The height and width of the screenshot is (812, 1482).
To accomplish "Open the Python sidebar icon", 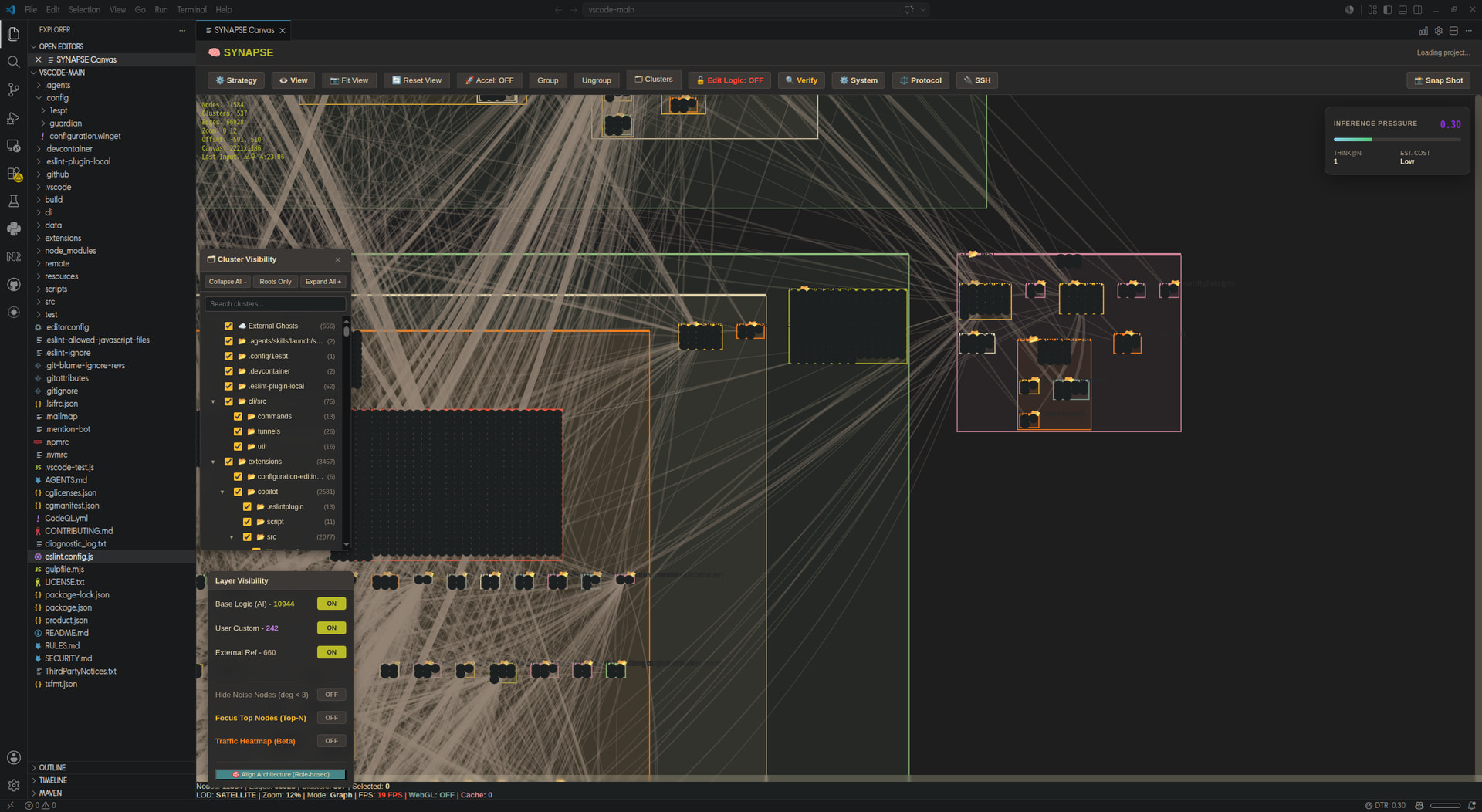I will tap(13, 228).
